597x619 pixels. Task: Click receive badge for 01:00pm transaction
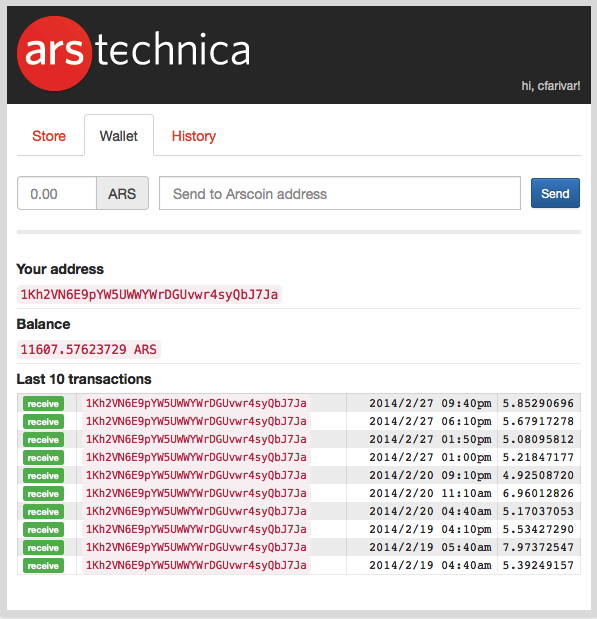(43, 458)
